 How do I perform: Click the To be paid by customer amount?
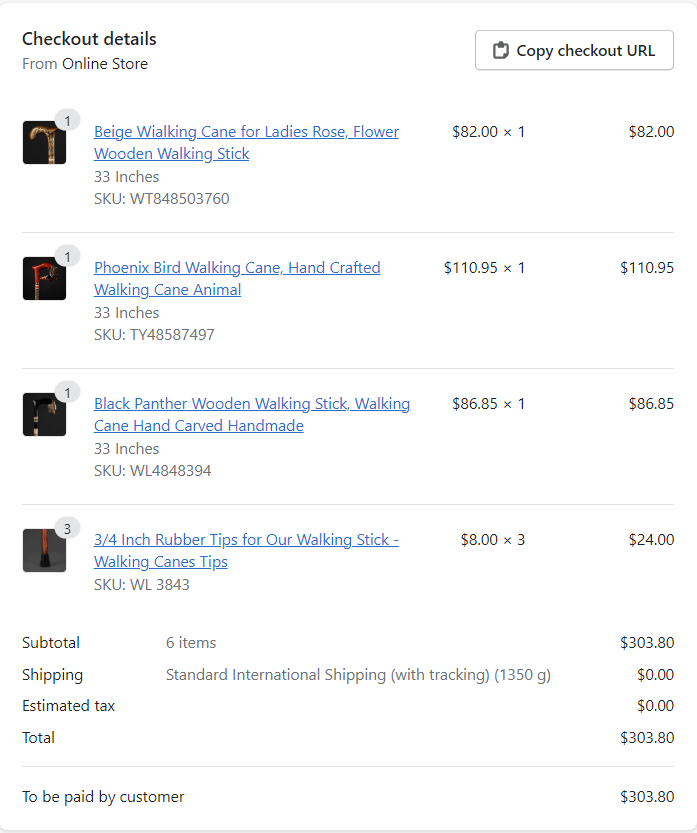646,797
